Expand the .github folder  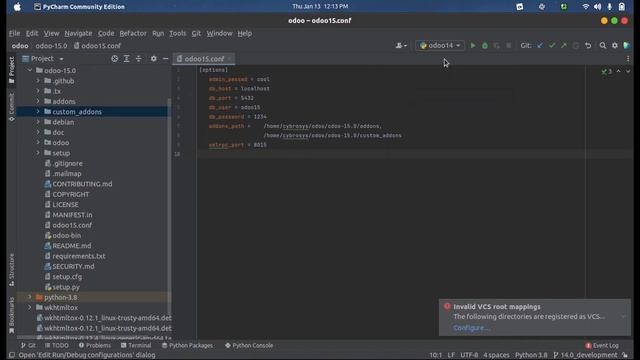[x=38, y=81]
